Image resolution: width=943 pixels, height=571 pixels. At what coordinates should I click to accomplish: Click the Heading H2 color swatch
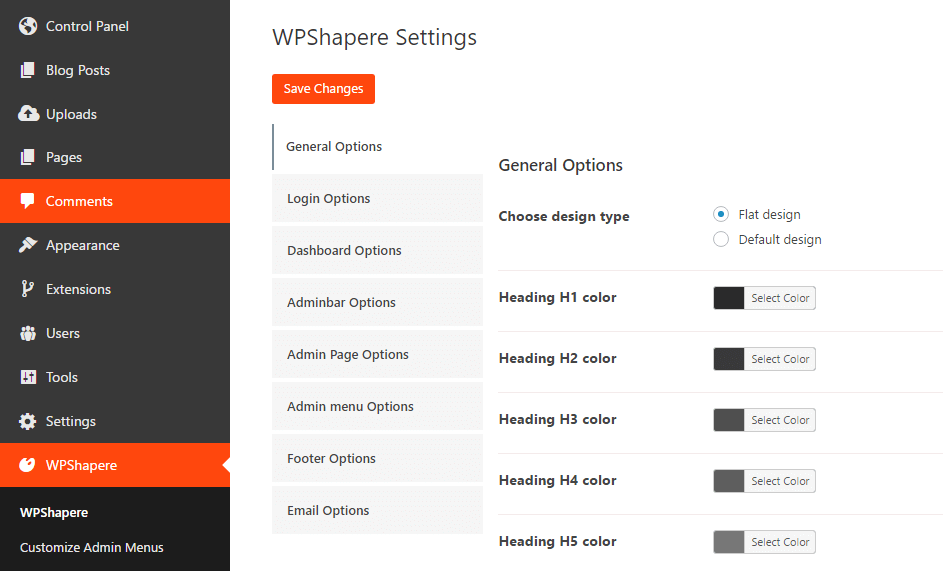pos(729,359)
